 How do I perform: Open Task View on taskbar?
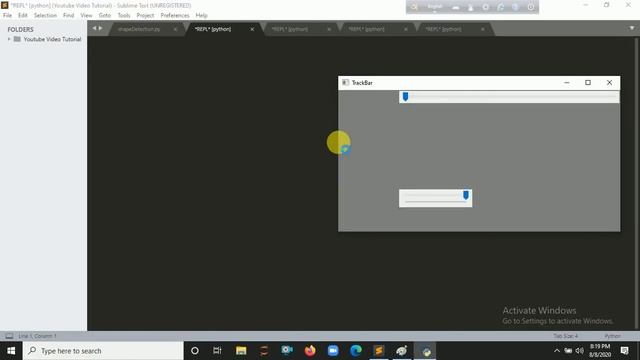click(x=217, y=351)
